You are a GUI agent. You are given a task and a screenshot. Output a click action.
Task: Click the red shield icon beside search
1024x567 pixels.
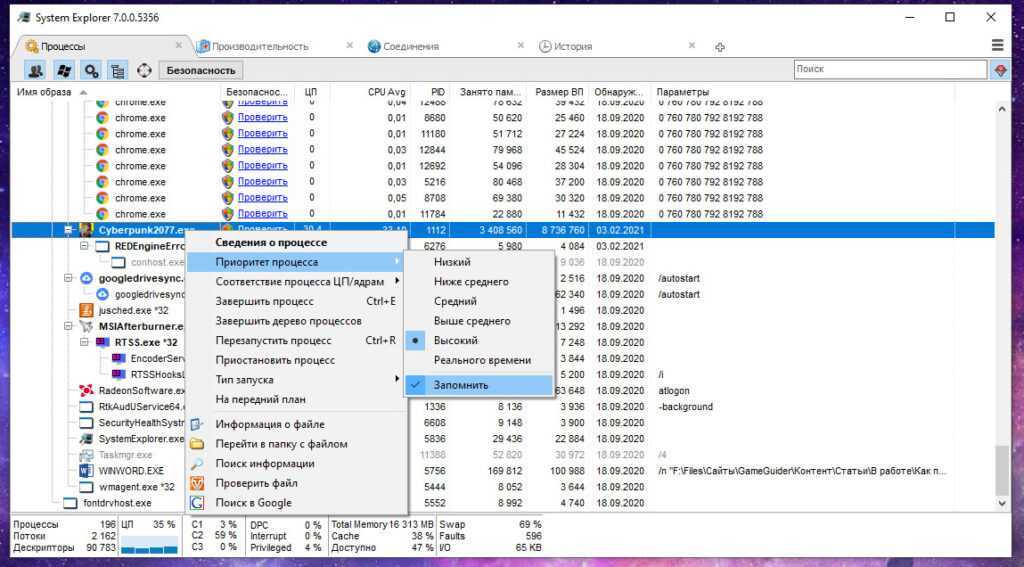click(1000, 70)
